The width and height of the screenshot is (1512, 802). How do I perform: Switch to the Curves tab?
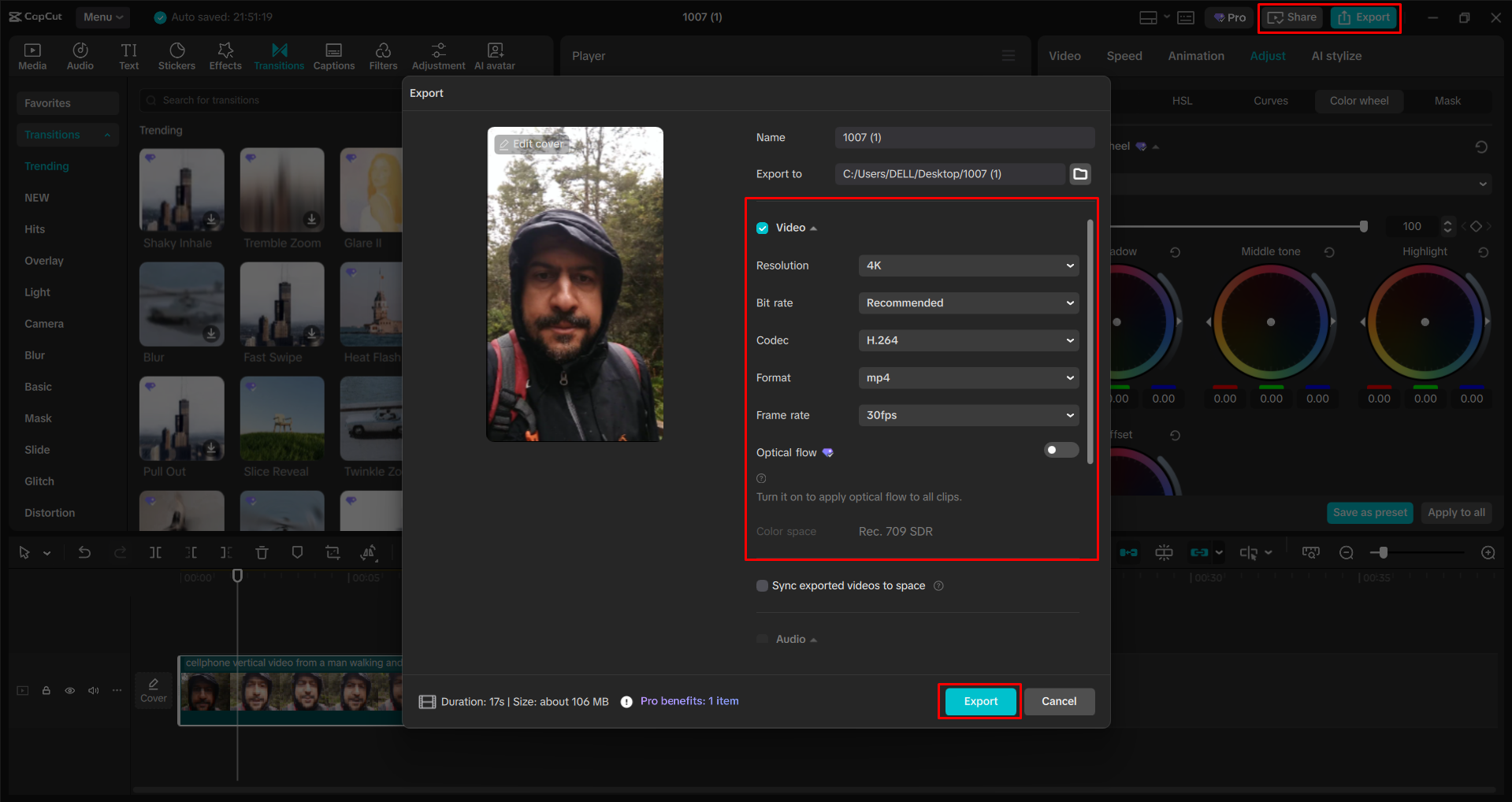(1270, 100)
